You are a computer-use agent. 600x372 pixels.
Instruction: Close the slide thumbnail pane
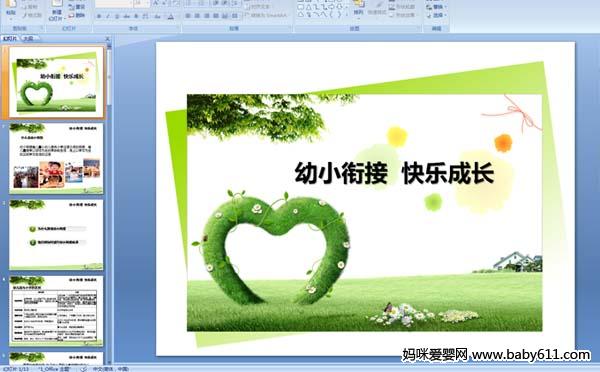click(108, 38)
